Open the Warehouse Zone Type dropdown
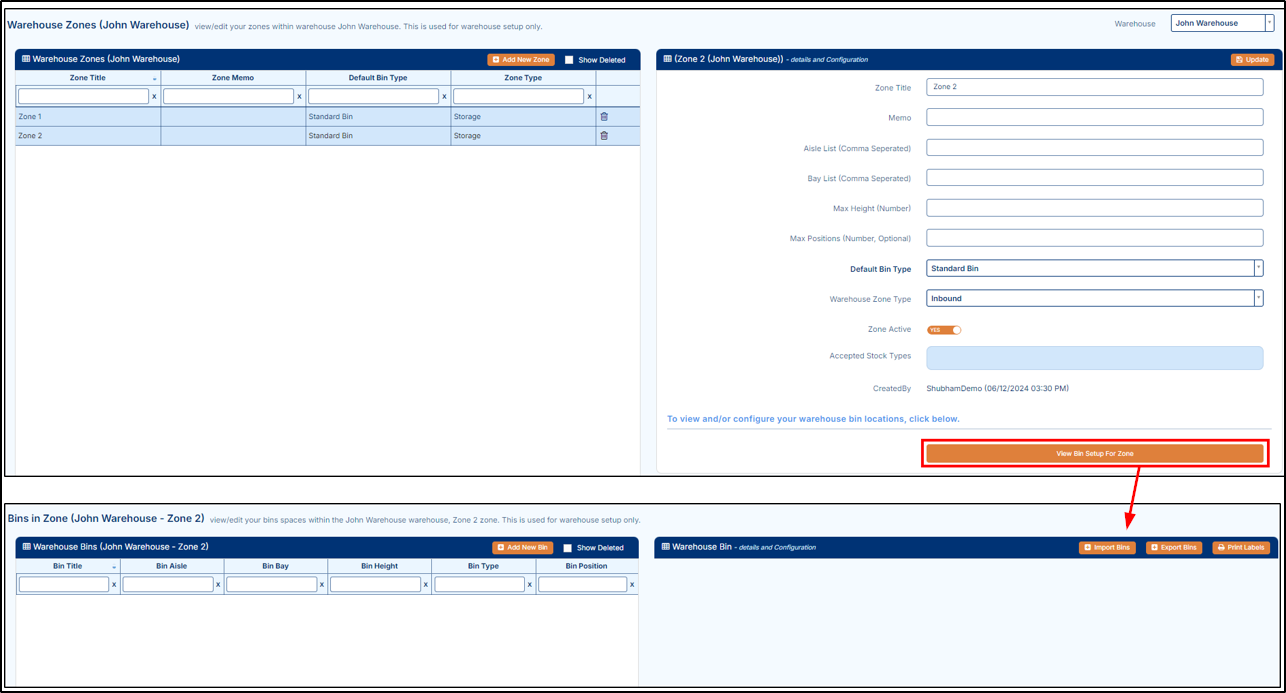This screenshot has height=693, width=1286. [1257, 298]
